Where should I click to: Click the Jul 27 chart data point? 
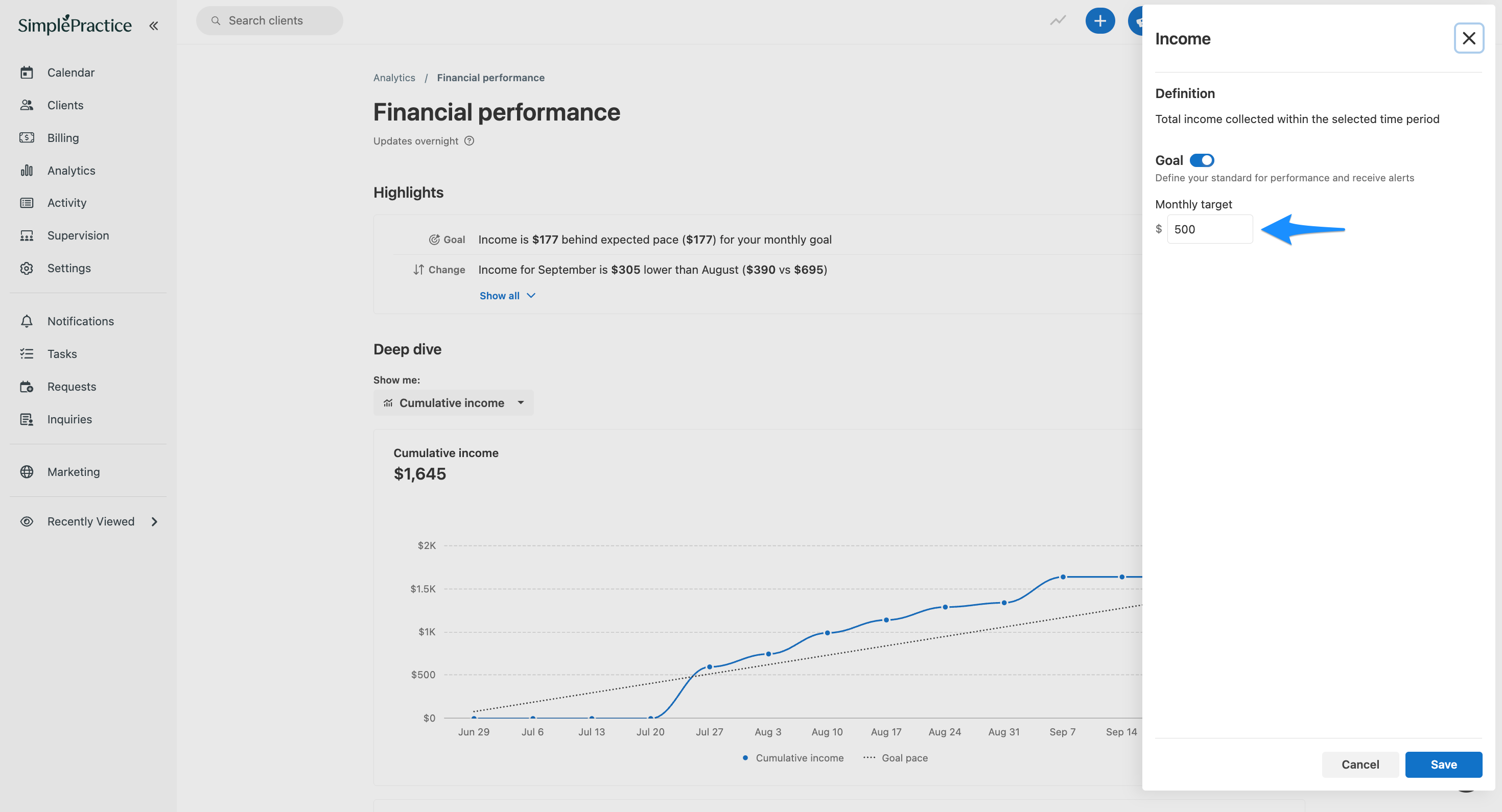pos(709,667)
